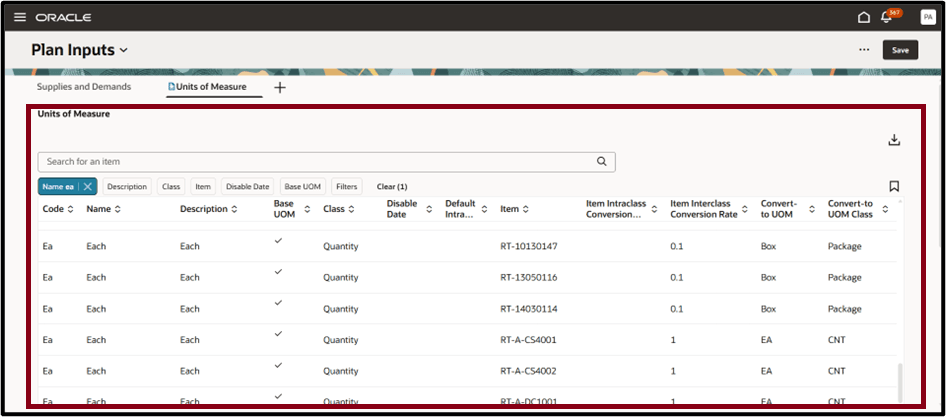The width and height of the screenshot is (946, 417).
Task: Switch to Supplies and Demands tab
Action: pos(84,87)
